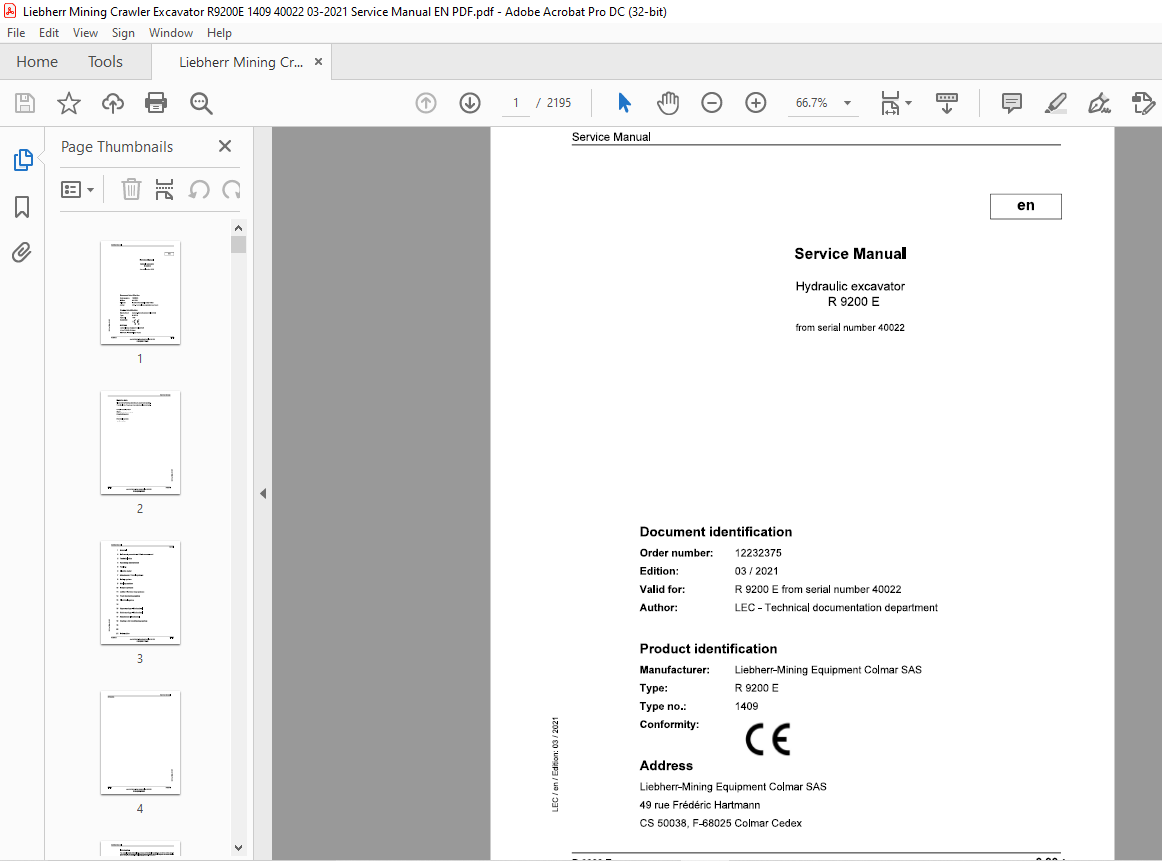1162x861 pixels.
Task: Zoom in with the plus button
Action: point(755,103)
